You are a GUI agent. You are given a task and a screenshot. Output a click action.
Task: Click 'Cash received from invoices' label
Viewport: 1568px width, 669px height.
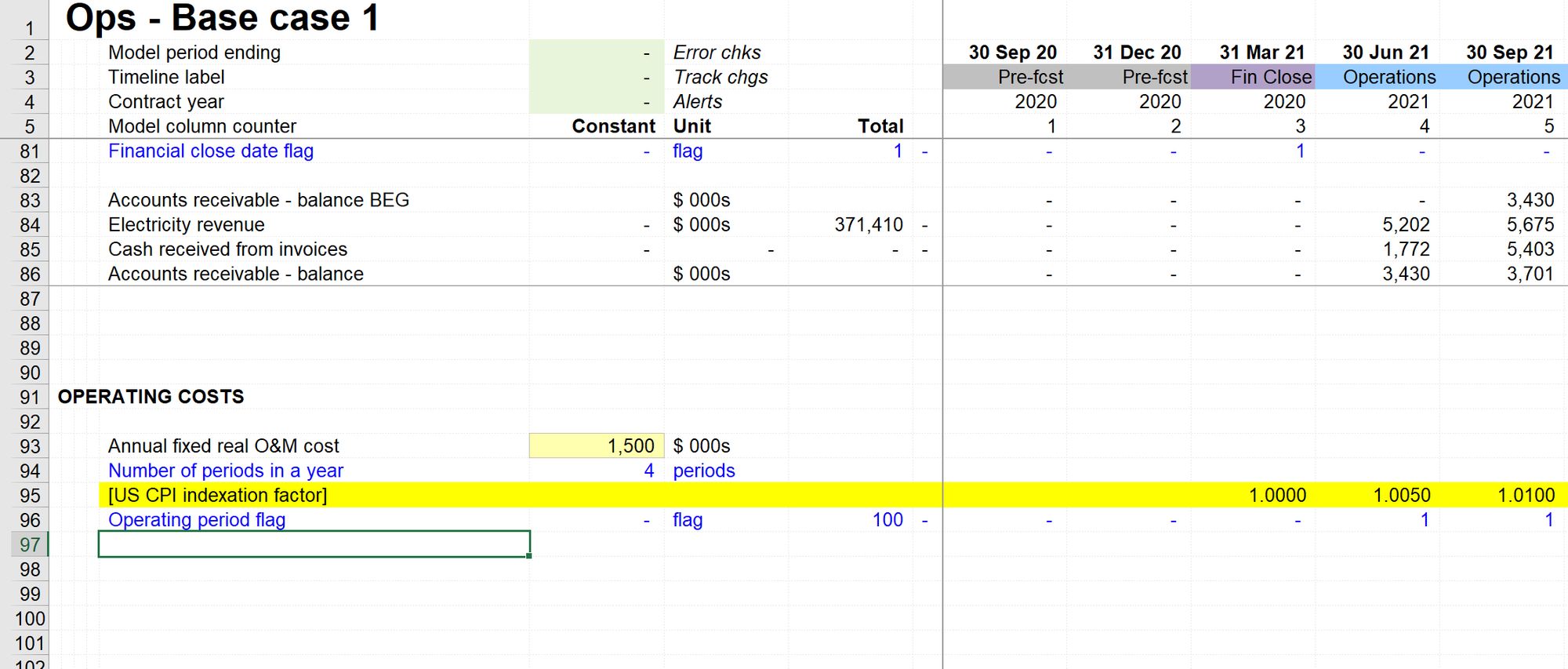227,249
